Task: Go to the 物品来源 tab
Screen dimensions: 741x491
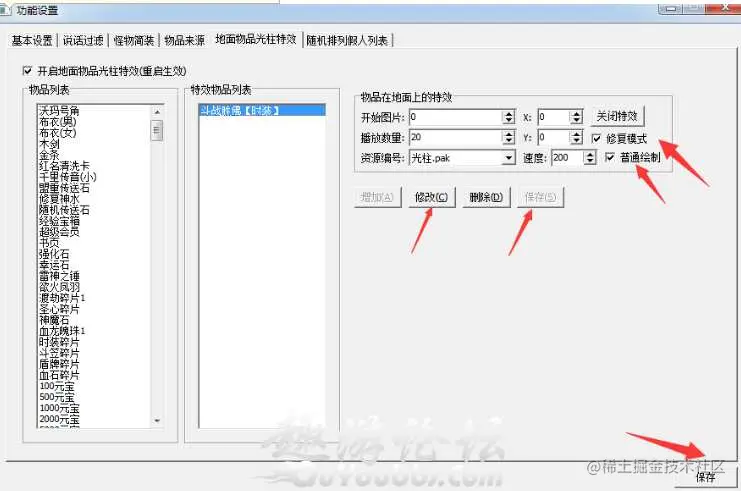Action: [185, 41]
